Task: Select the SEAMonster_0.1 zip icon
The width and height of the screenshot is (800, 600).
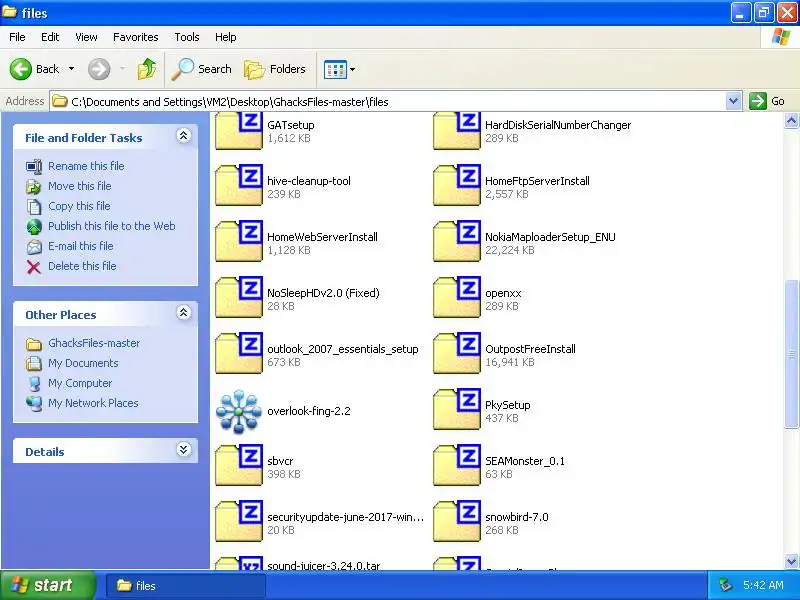Action: point(457,465)
